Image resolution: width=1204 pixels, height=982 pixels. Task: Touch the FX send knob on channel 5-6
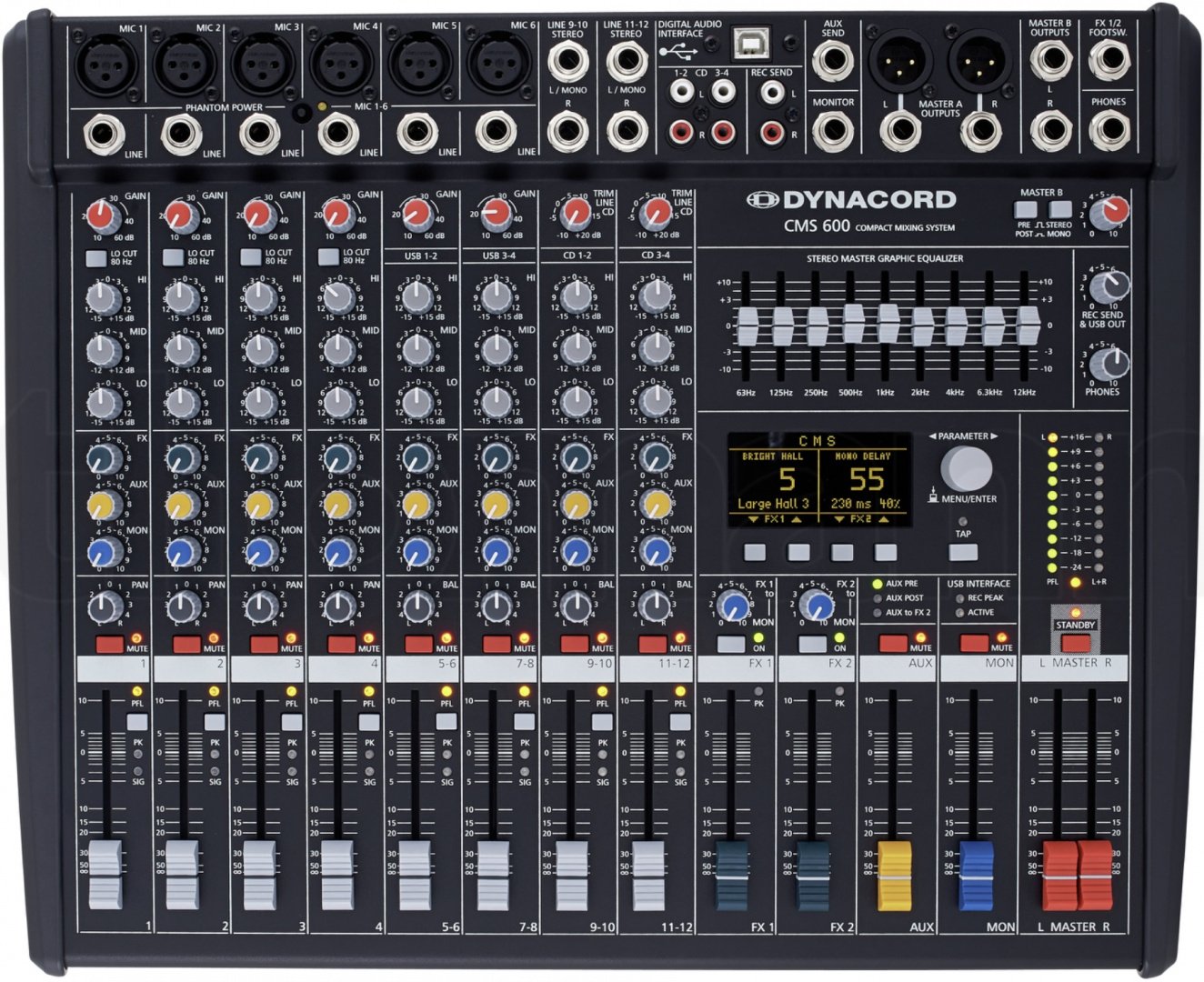[416, 457]
